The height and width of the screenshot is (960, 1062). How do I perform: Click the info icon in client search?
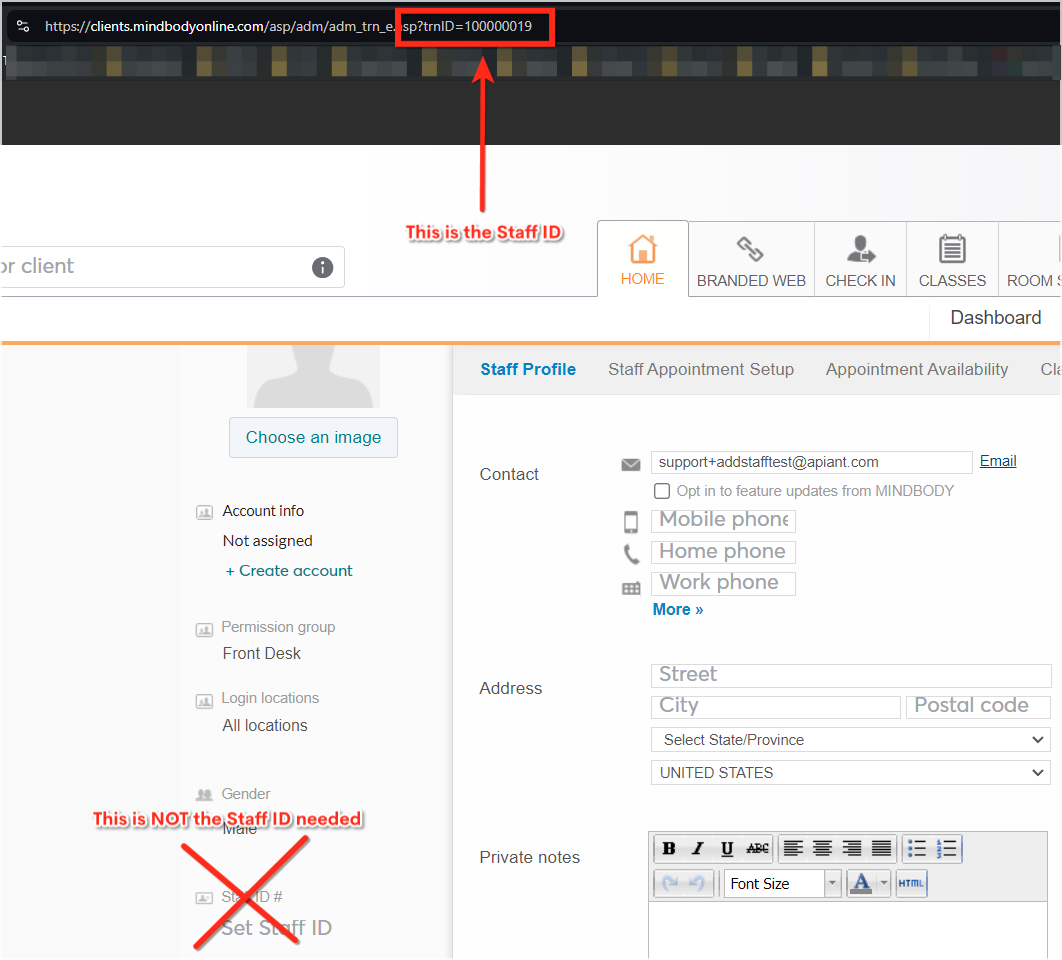click(x=322, y=267)
